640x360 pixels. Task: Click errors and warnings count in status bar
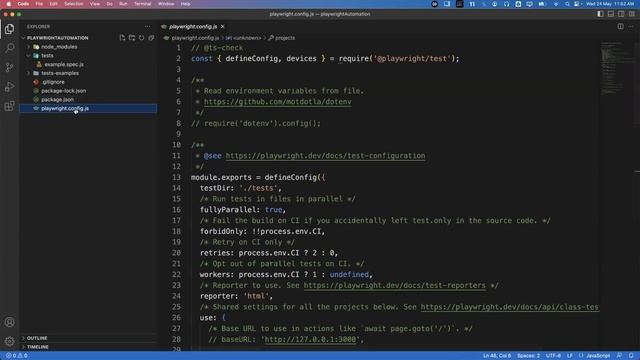point(17,356)
